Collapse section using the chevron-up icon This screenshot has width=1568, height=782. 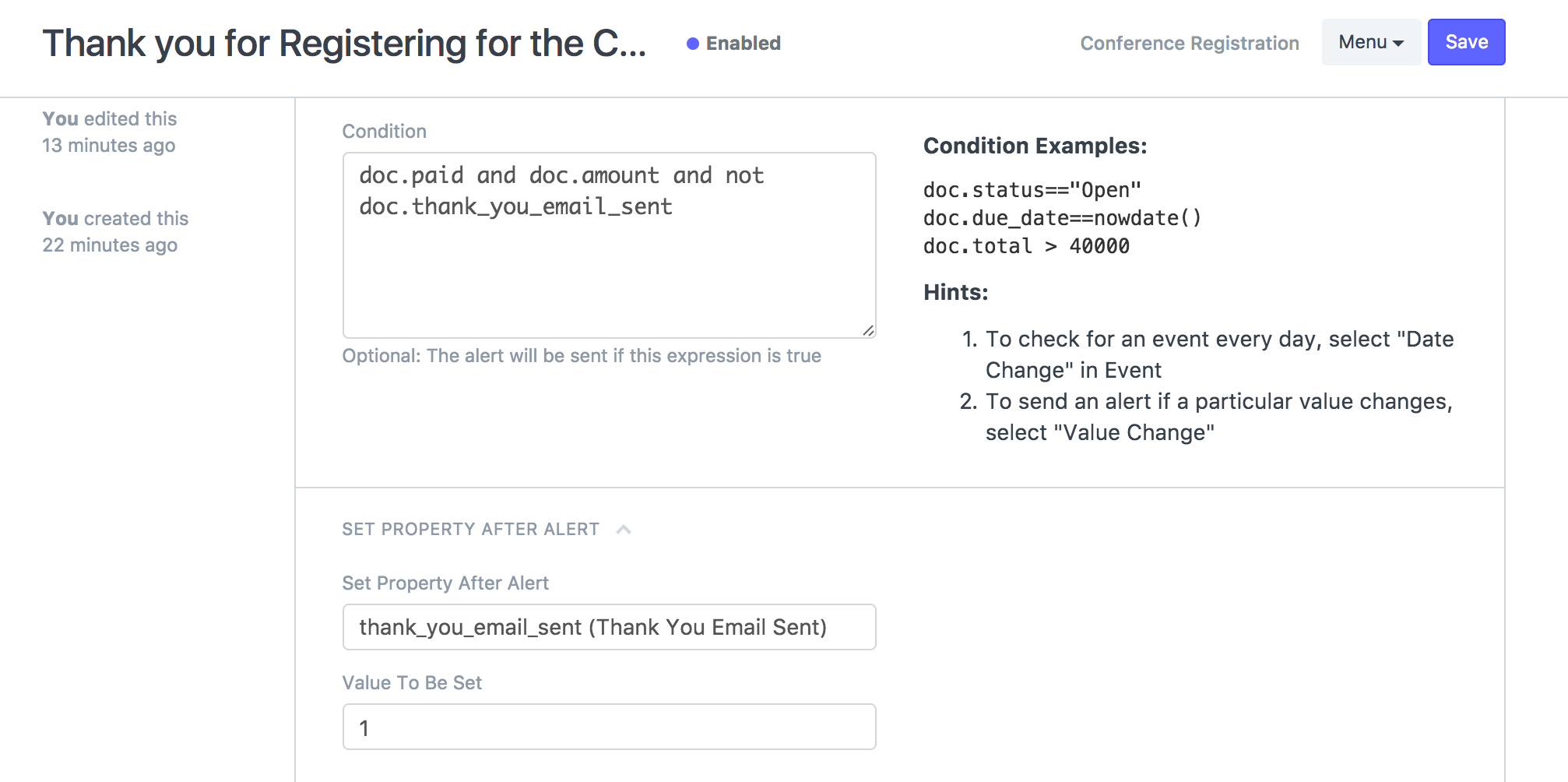pyautogui.click(x=623, y=530)
